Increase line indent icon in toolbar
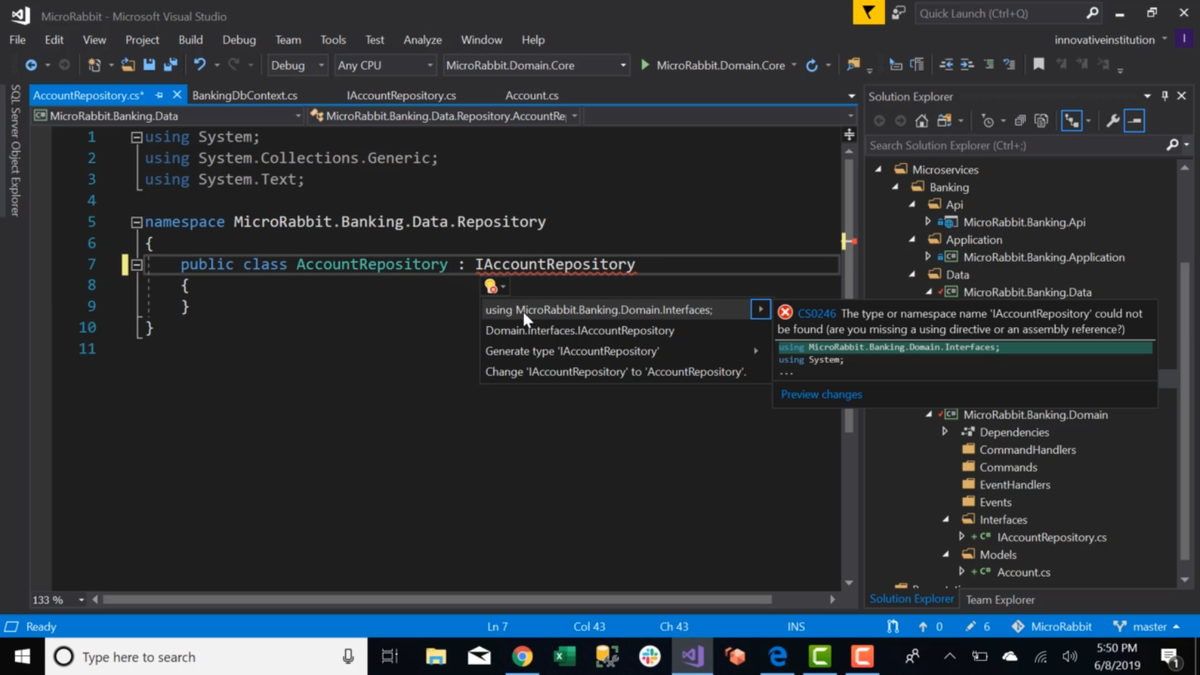 pos(967,65)
